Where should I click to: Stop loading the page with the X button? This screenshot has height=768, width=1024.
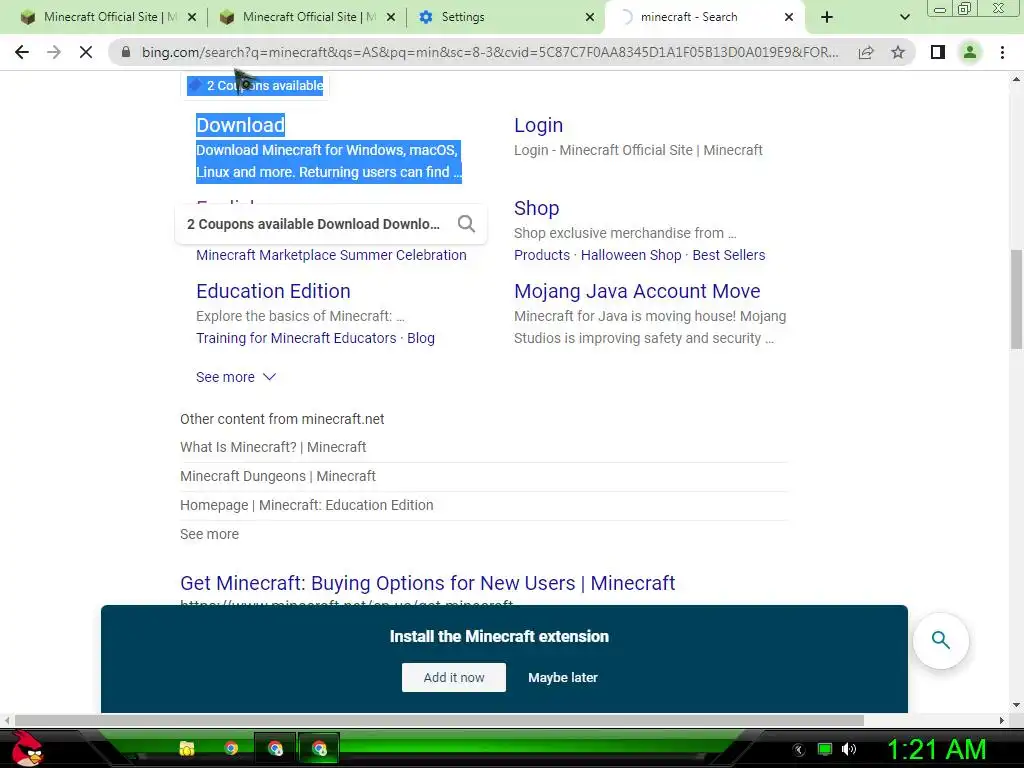(86, 52)
